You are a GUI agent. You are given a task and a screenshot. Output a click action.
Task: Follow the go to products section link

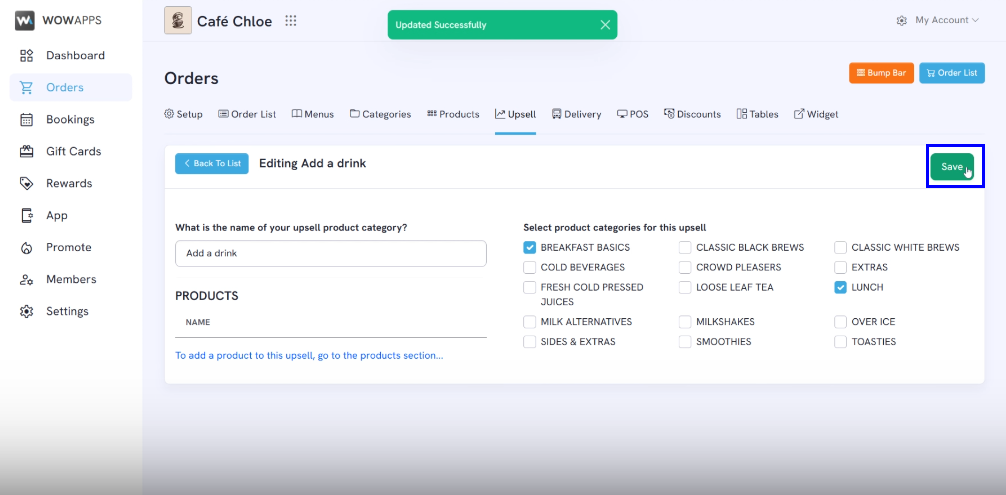tap(309, 355)
